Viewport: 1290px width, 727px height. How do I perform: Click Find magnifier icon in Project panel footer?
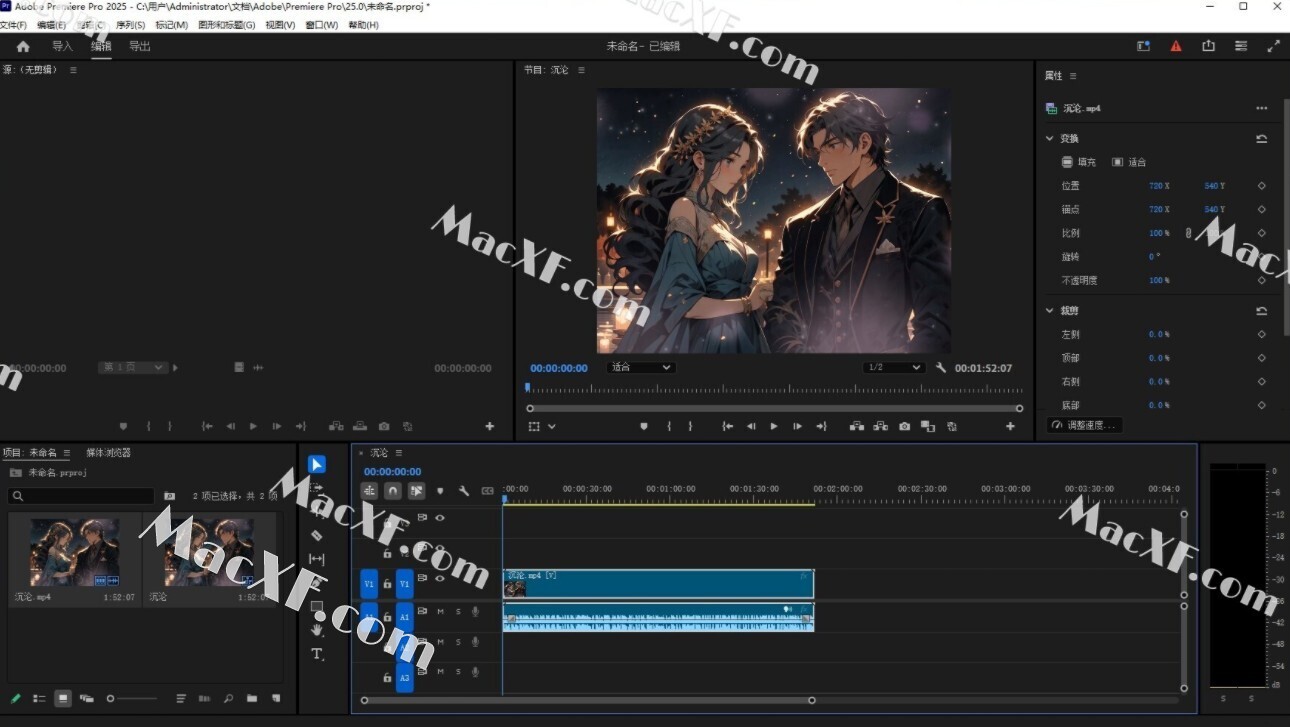tap(229, 699)
